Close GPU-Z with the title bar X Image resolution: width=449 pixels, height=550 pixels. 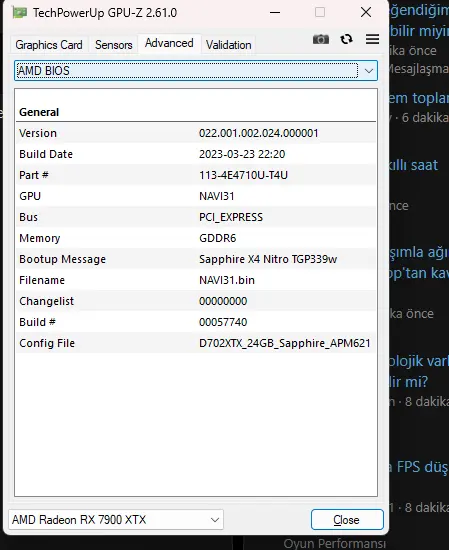[x=366, y=13]
